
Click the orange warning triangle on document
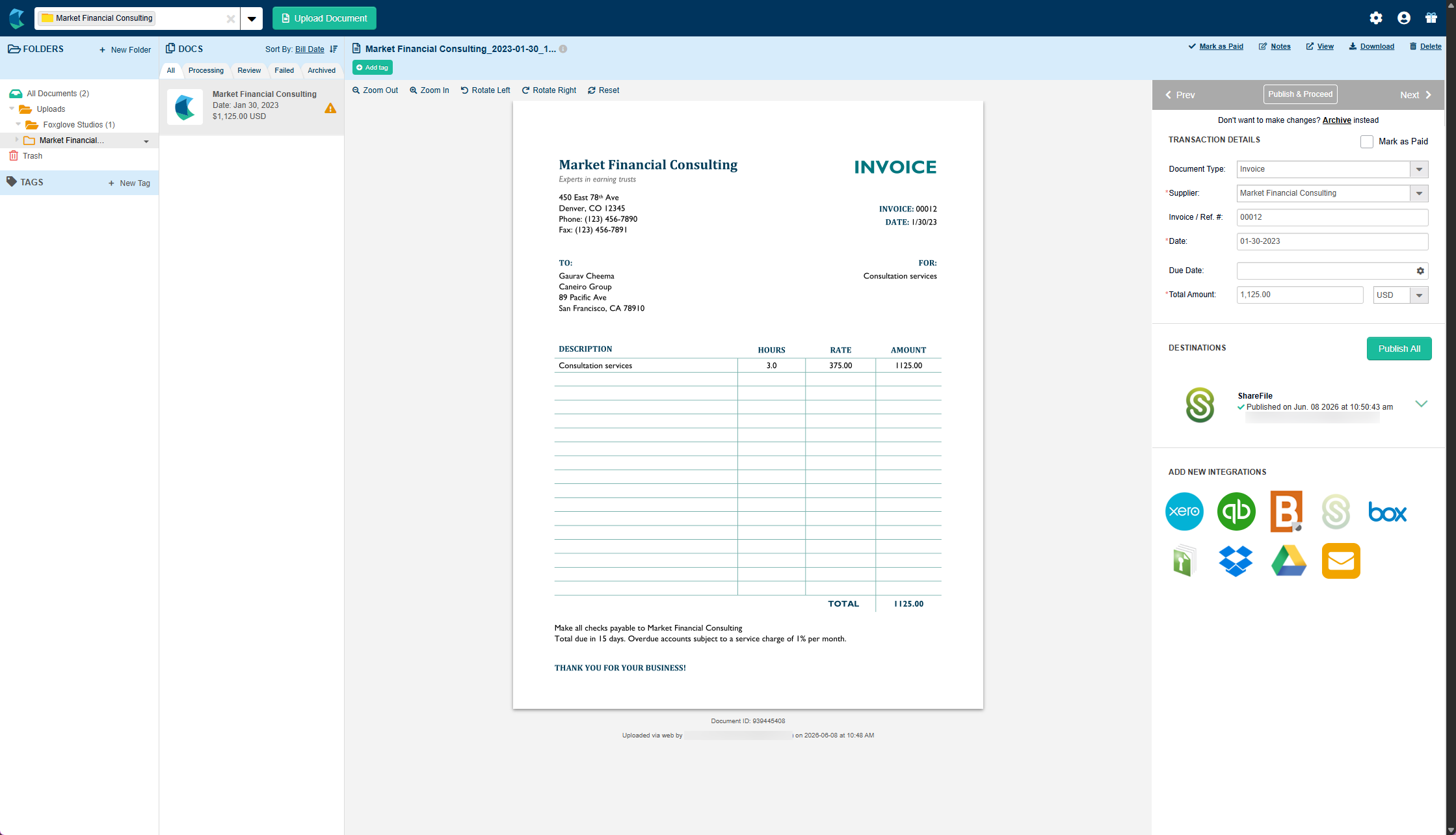point(330,109)
